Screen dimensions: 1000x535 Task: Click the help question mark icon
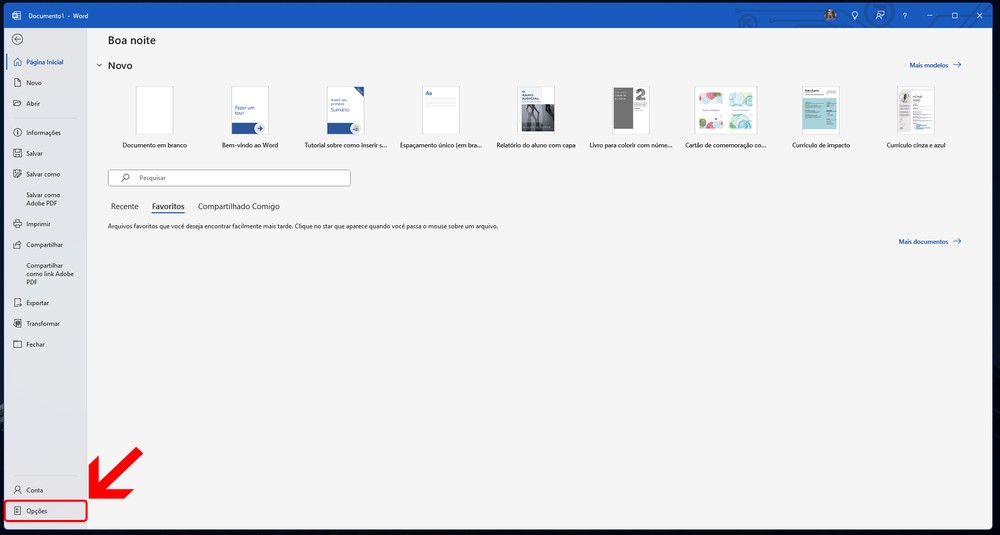905,15
